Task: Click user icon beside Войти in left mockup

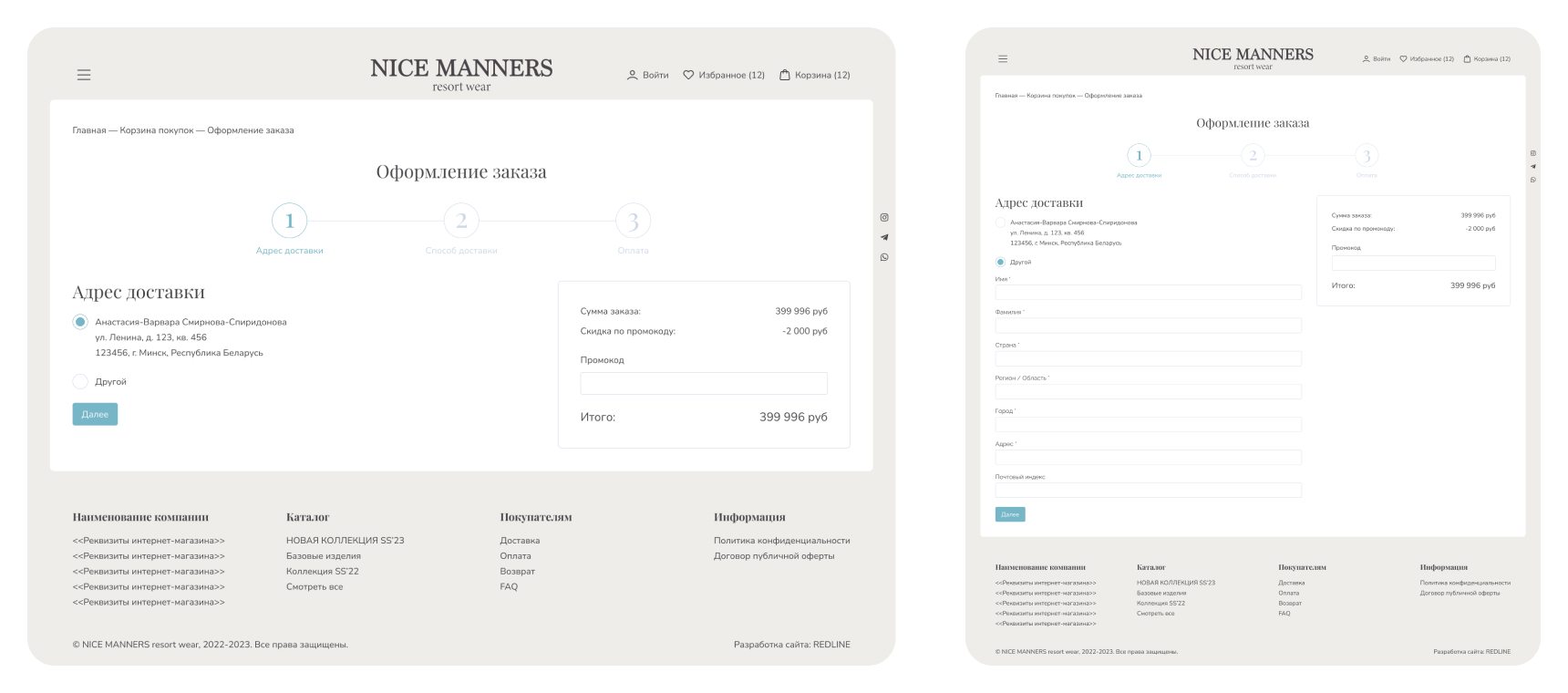Action: pyautogui.click(x=632, y=75)
